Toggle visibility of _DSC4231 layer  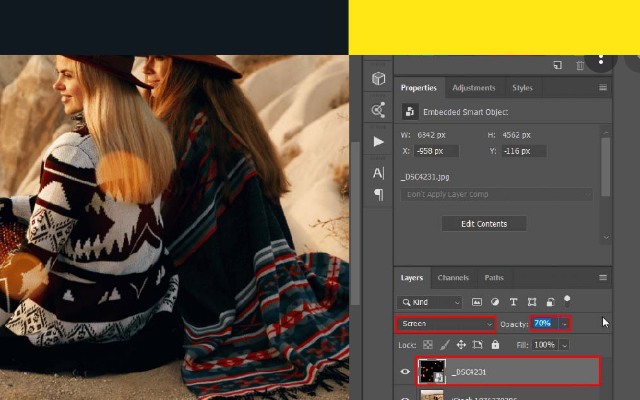pyautogui.click(x=405, y=372)
